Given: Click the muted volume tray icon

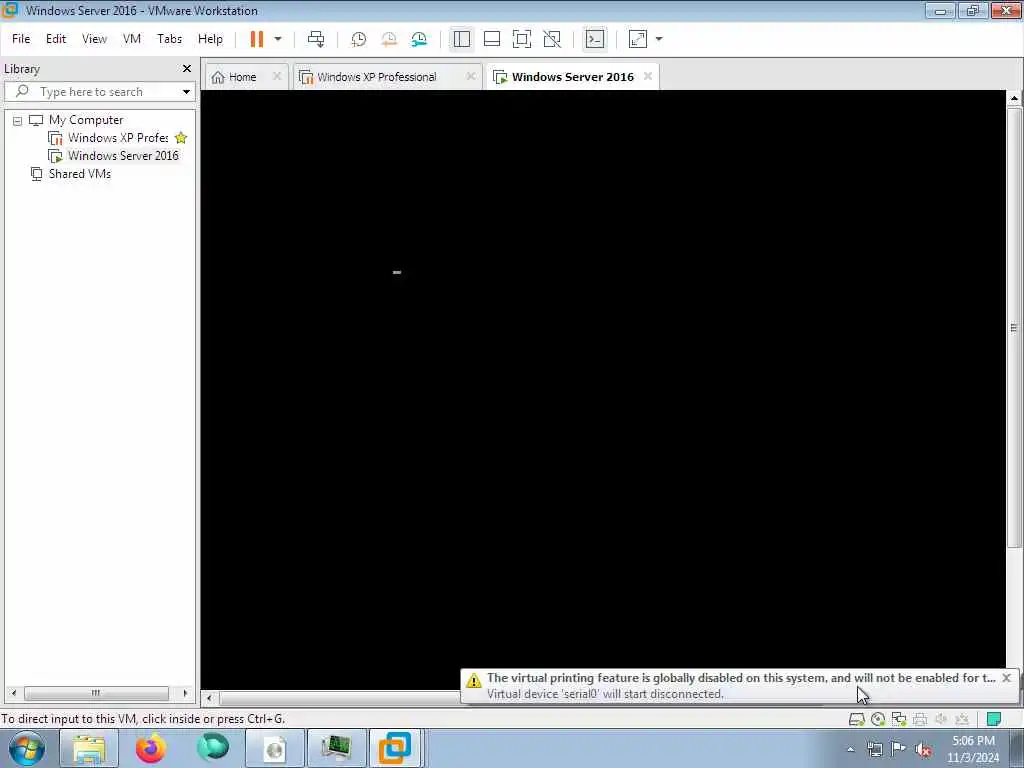Looking at the screenshot, I should [x=923, y=749].
